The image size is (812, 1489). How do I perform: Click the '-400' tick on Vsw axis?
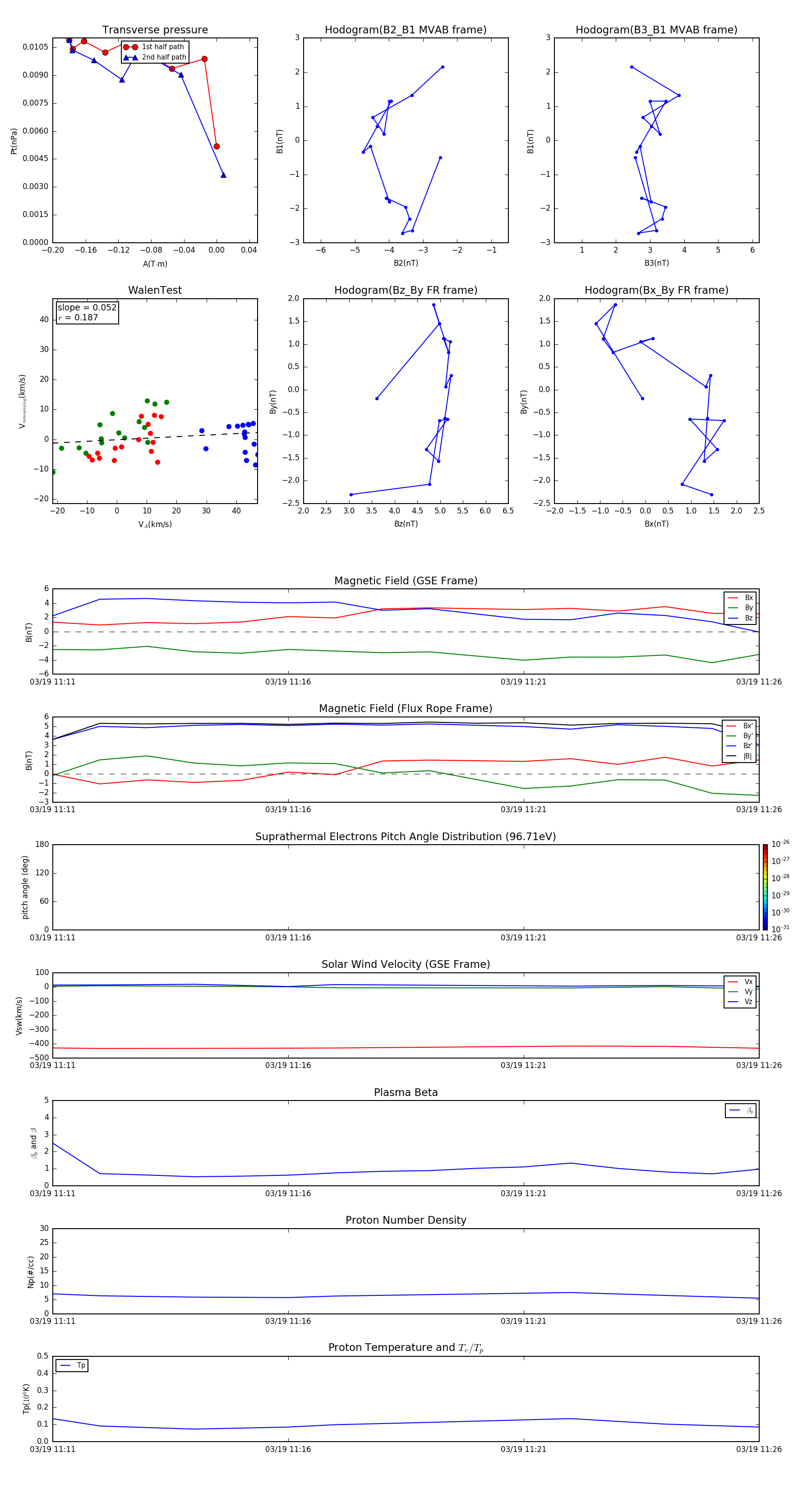(x=39, y=1043)
